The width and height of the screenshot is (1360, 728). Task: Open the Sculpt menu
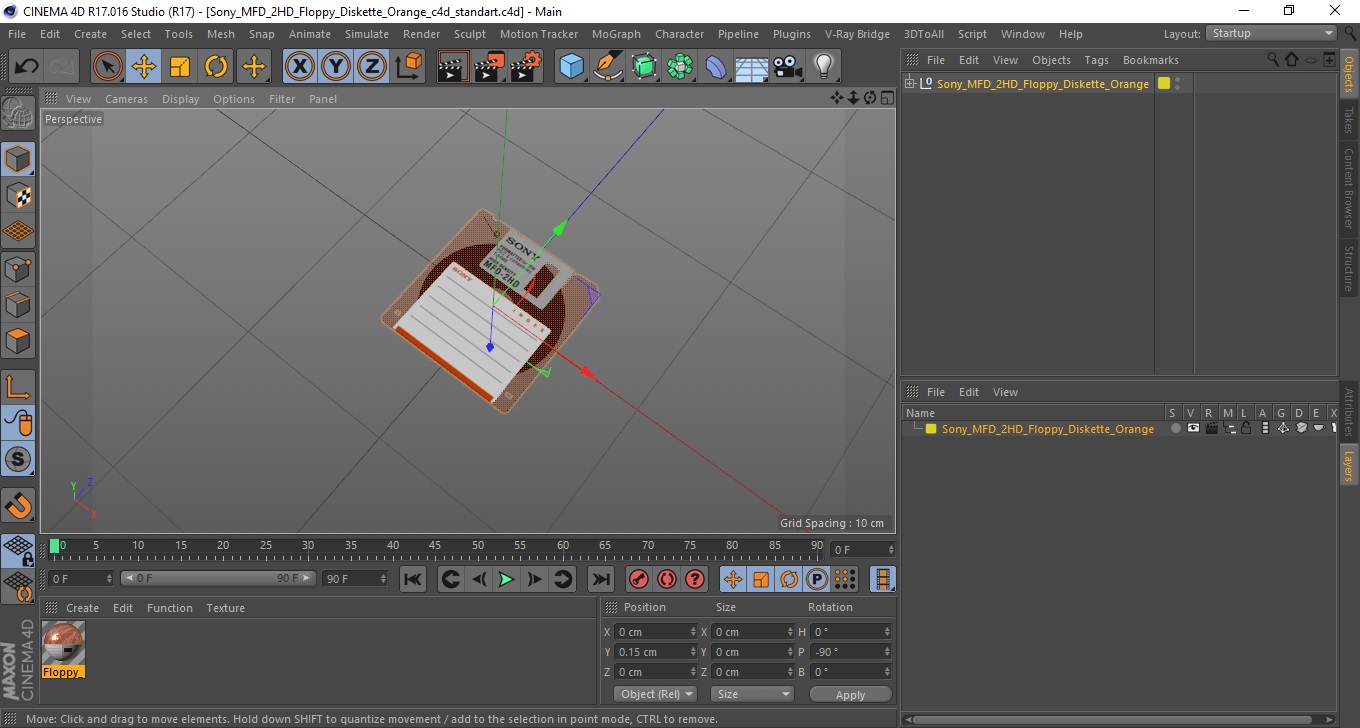click(x=470, y=34)
